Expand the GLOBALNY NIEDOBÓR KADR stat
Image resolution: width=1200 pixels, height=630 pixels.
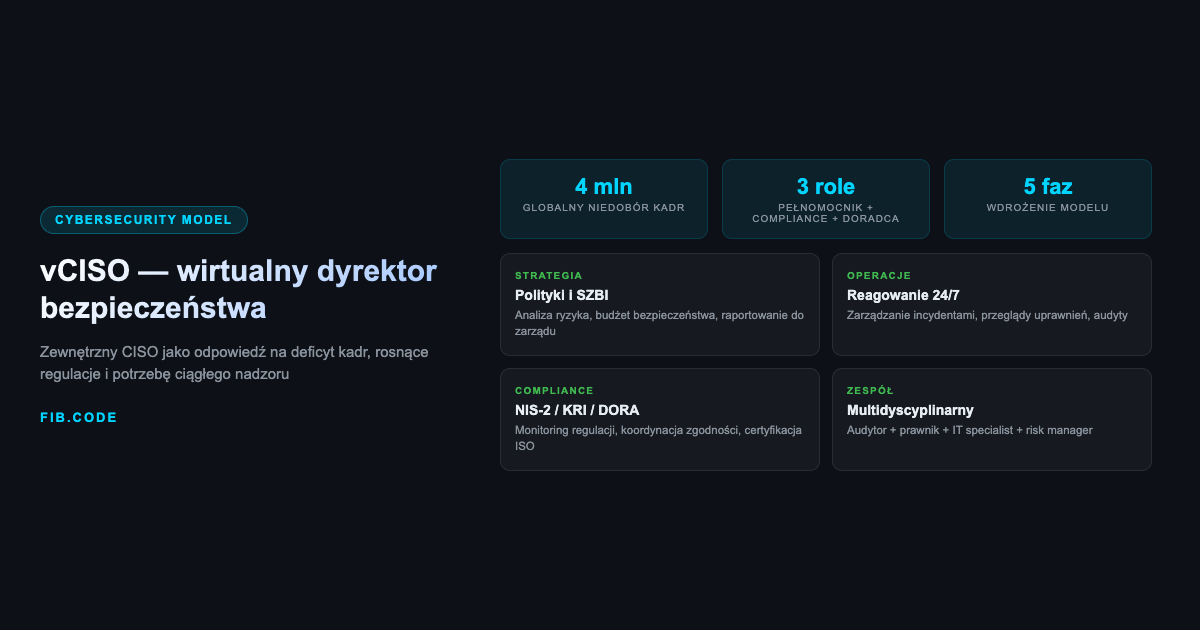pos(604,208)
